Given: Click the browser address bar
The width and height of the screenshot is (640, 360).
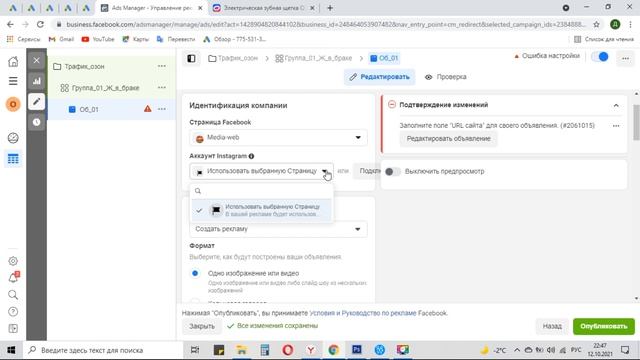Looking at the screenshot, I should [x=326, y=24].
